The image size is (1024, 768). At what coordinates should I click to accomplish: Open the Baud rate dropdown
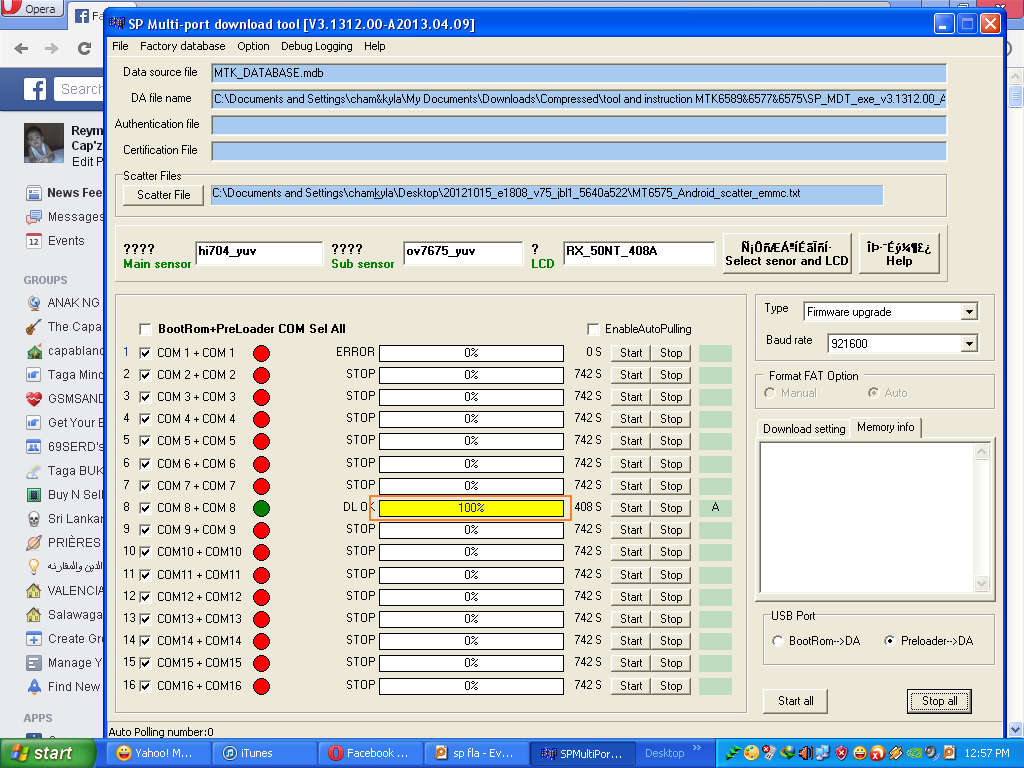pos(968,343)
